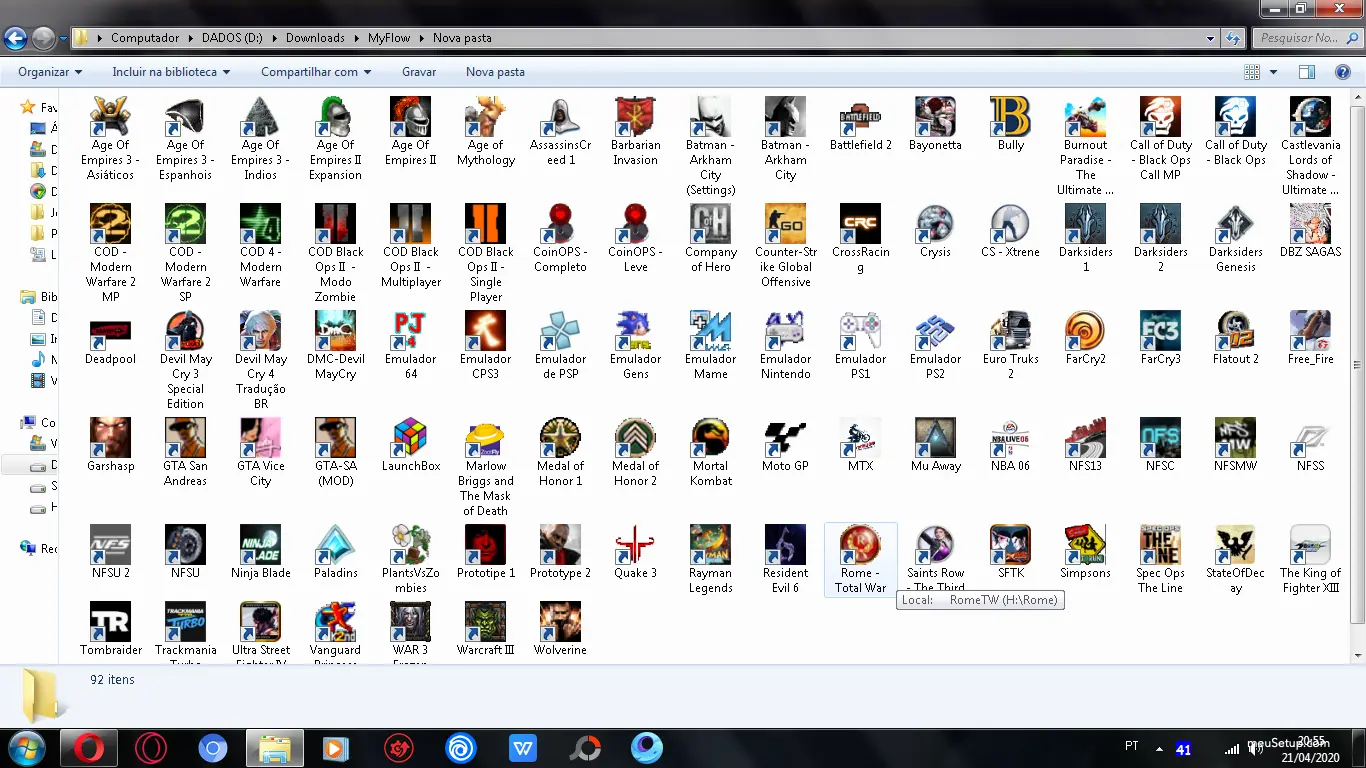Toggle the preview pane button
Screen dimensions: 1366x768
[x=1306, y=72]
